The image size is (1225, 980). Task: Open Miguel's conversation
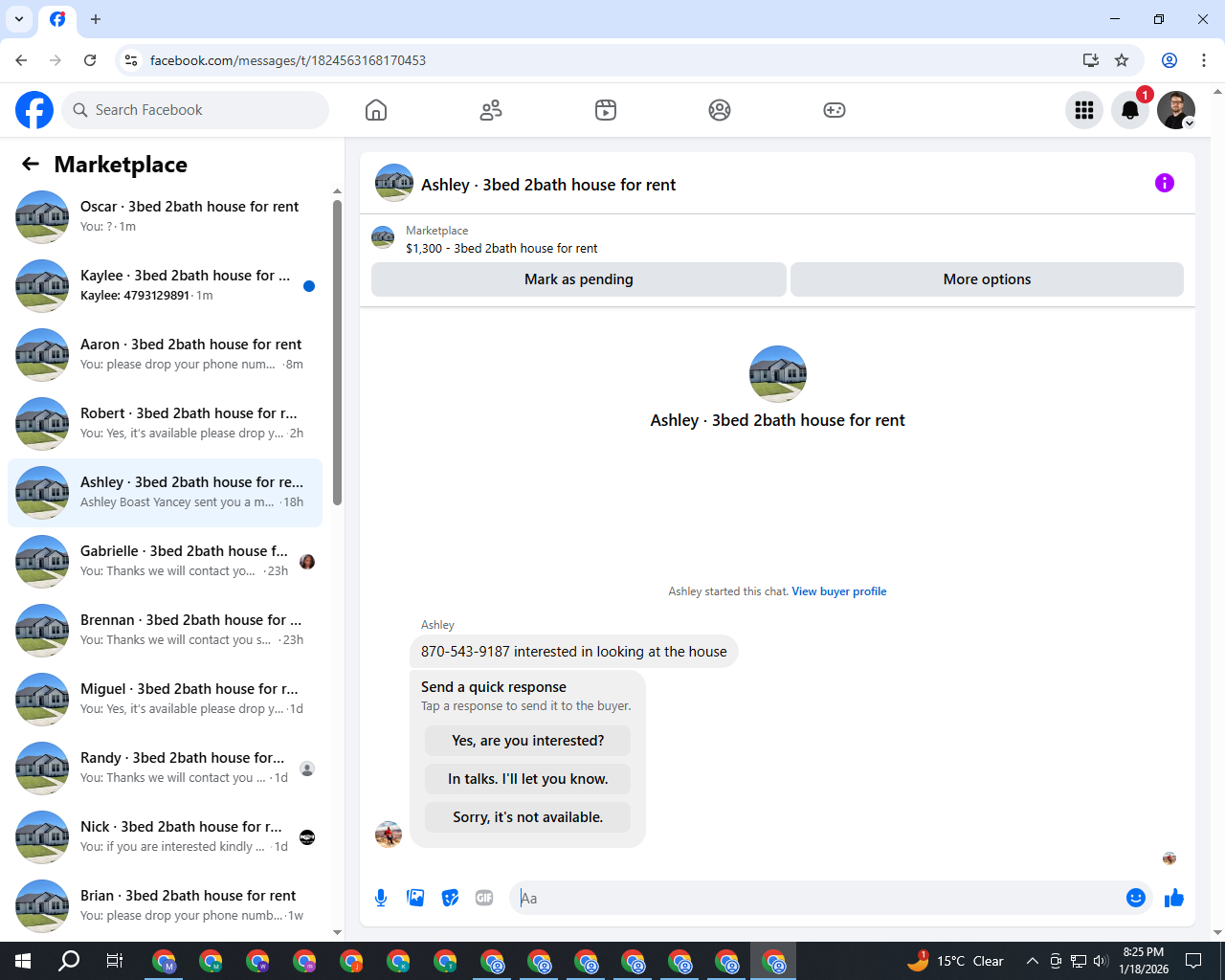coord(165,699)
